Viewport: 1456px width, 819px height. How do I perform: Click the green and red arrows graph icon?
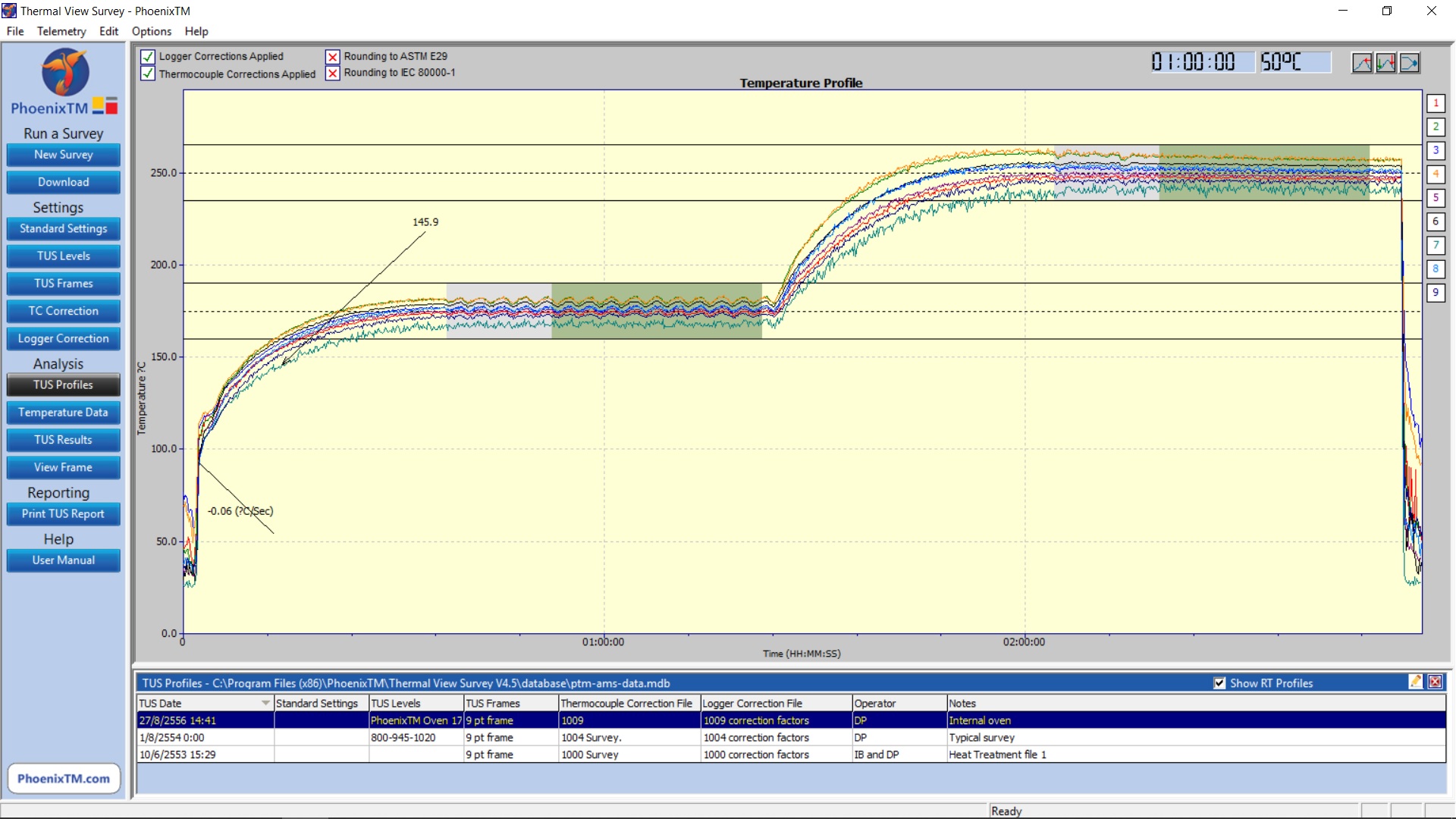(1385, 63)
